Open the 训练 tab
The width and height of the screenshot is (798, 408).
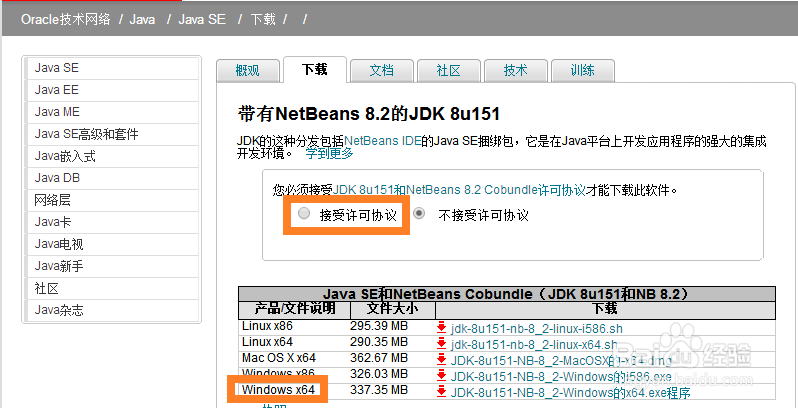point(583,71)
